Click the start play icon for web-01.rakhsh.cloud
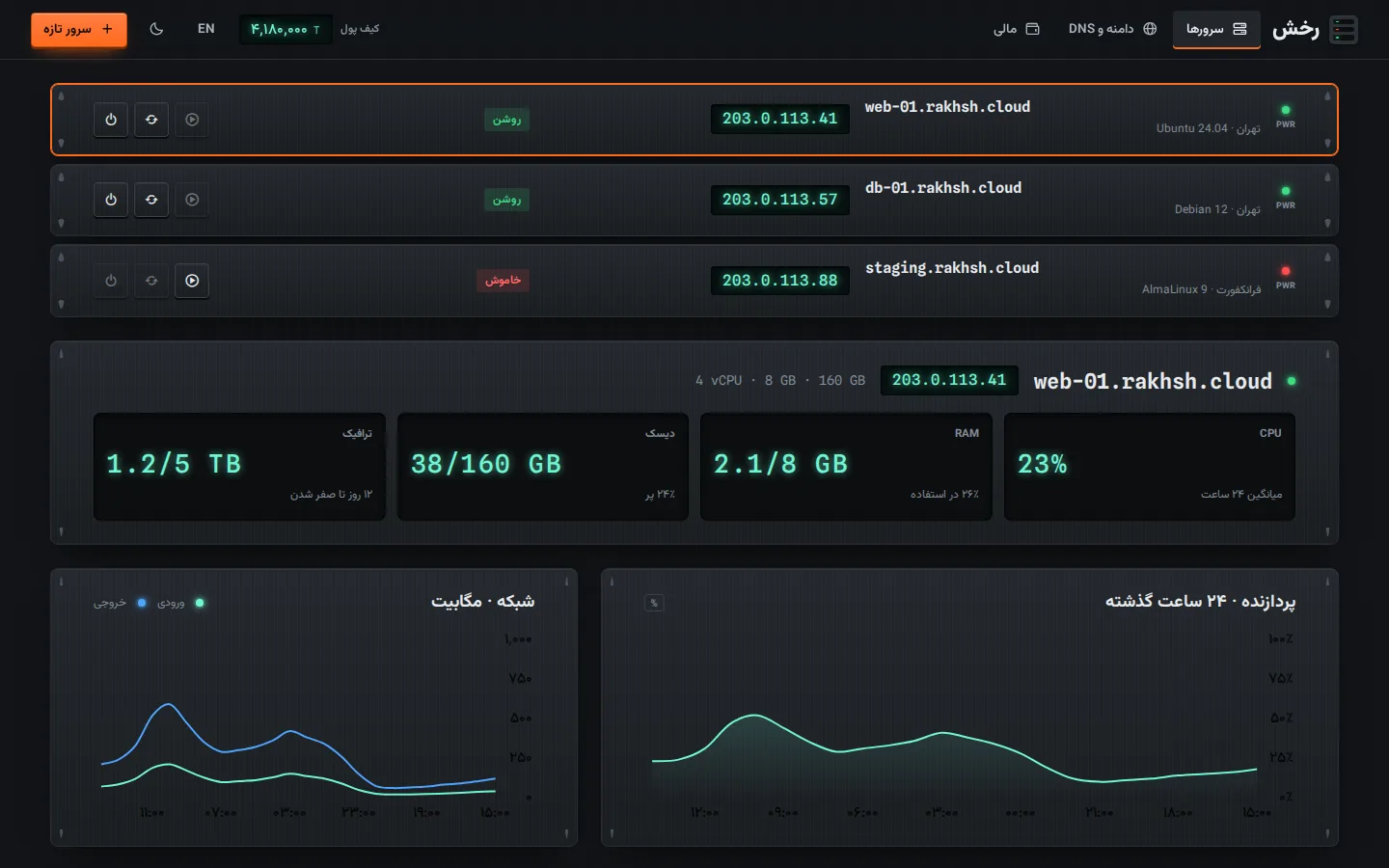1389x868 pixels. point(192,120)
